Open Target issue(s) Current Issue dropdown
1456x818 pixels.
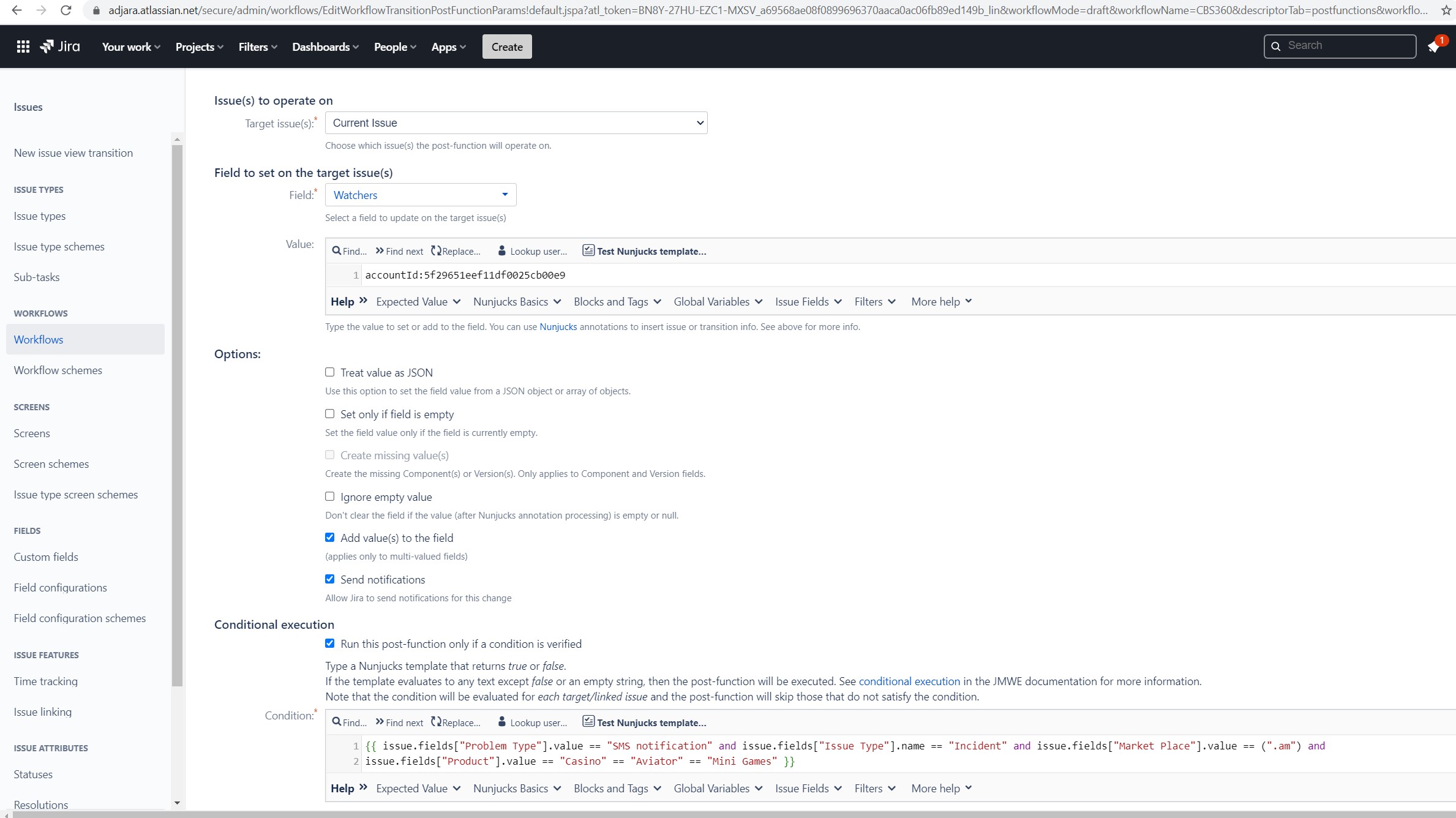(x=516, y=123)
